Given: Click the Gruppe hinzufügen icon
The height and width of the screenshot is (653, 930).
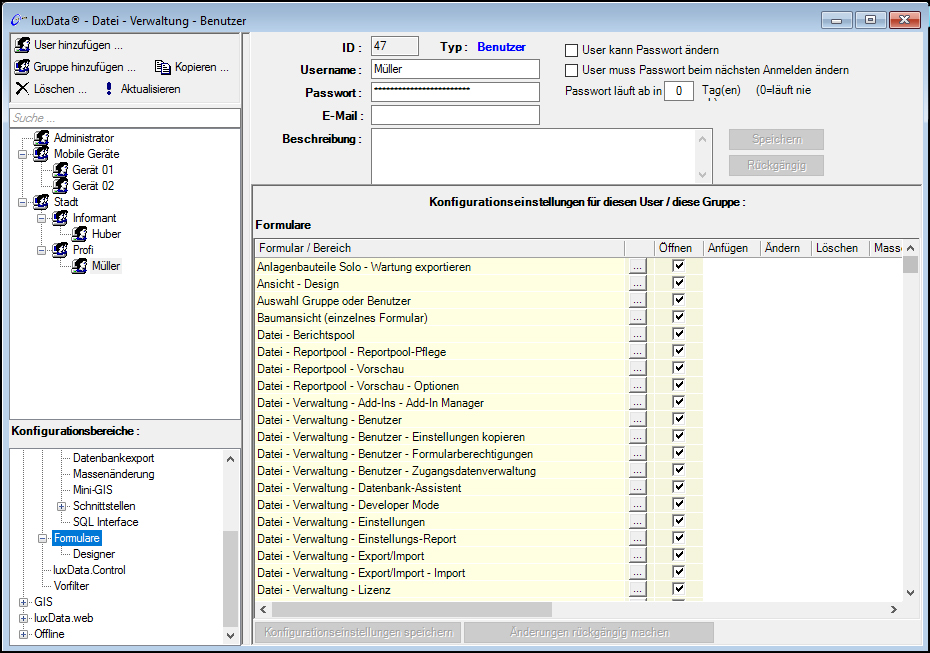Looking at the screenshot, I should (23, 67).
